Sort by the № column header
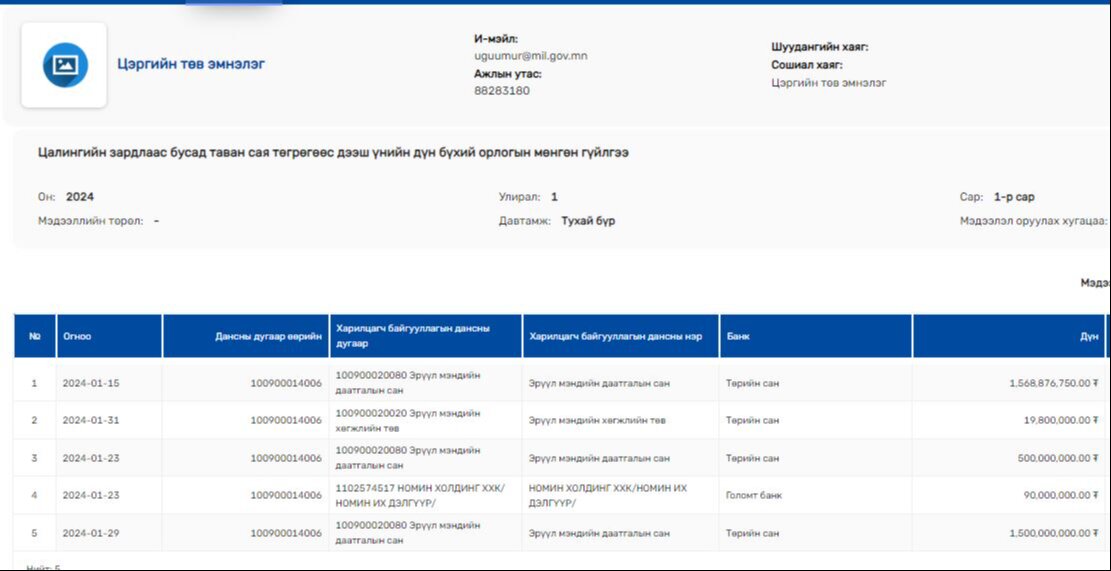 pyautogui.click(x=35, y=336)
